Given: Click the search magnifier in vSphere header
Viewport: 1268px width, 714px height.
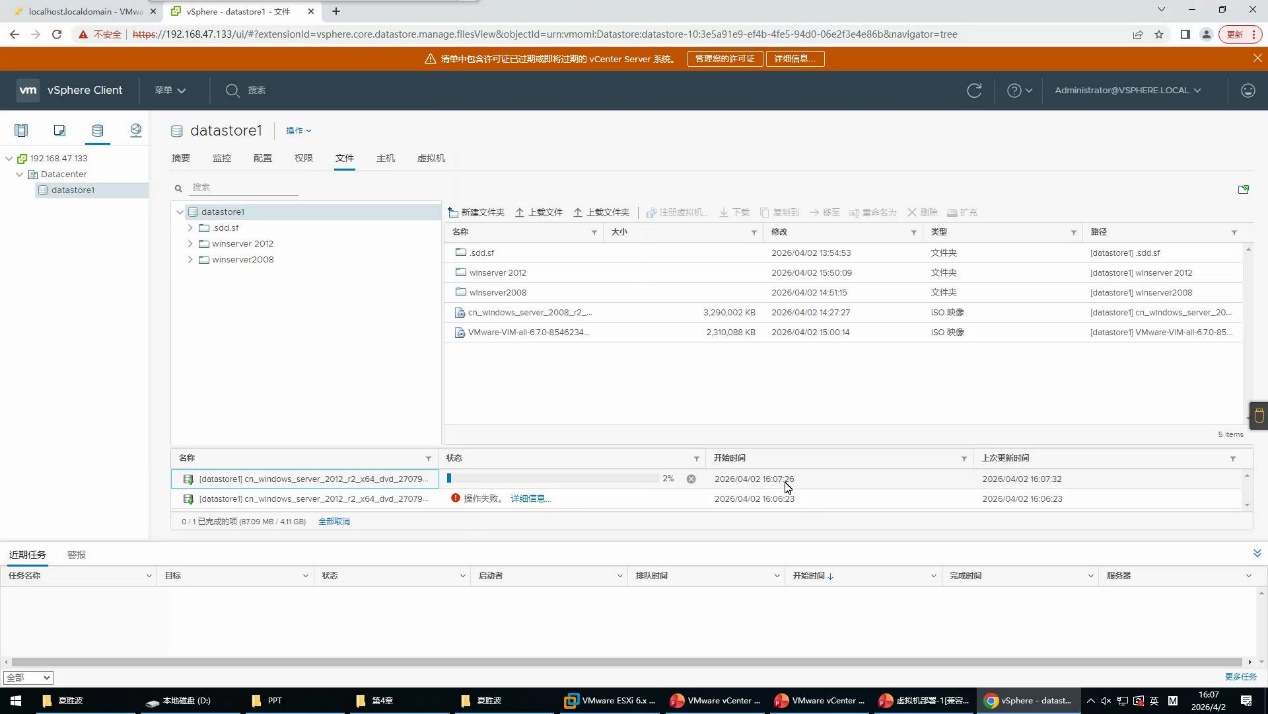Looking at the screenshot, I should coord(232,90).
